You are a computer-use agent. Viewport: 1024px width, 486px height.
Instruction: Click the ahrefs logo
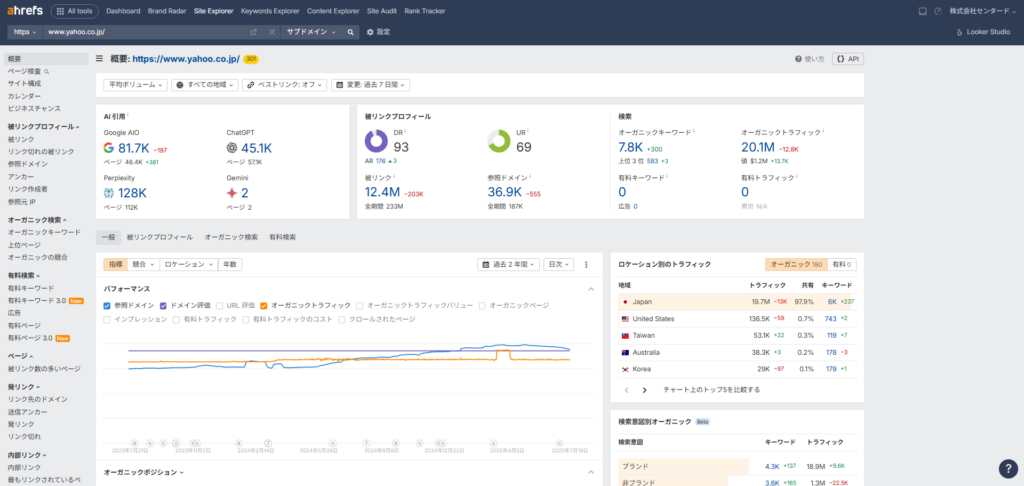point(25,11)
